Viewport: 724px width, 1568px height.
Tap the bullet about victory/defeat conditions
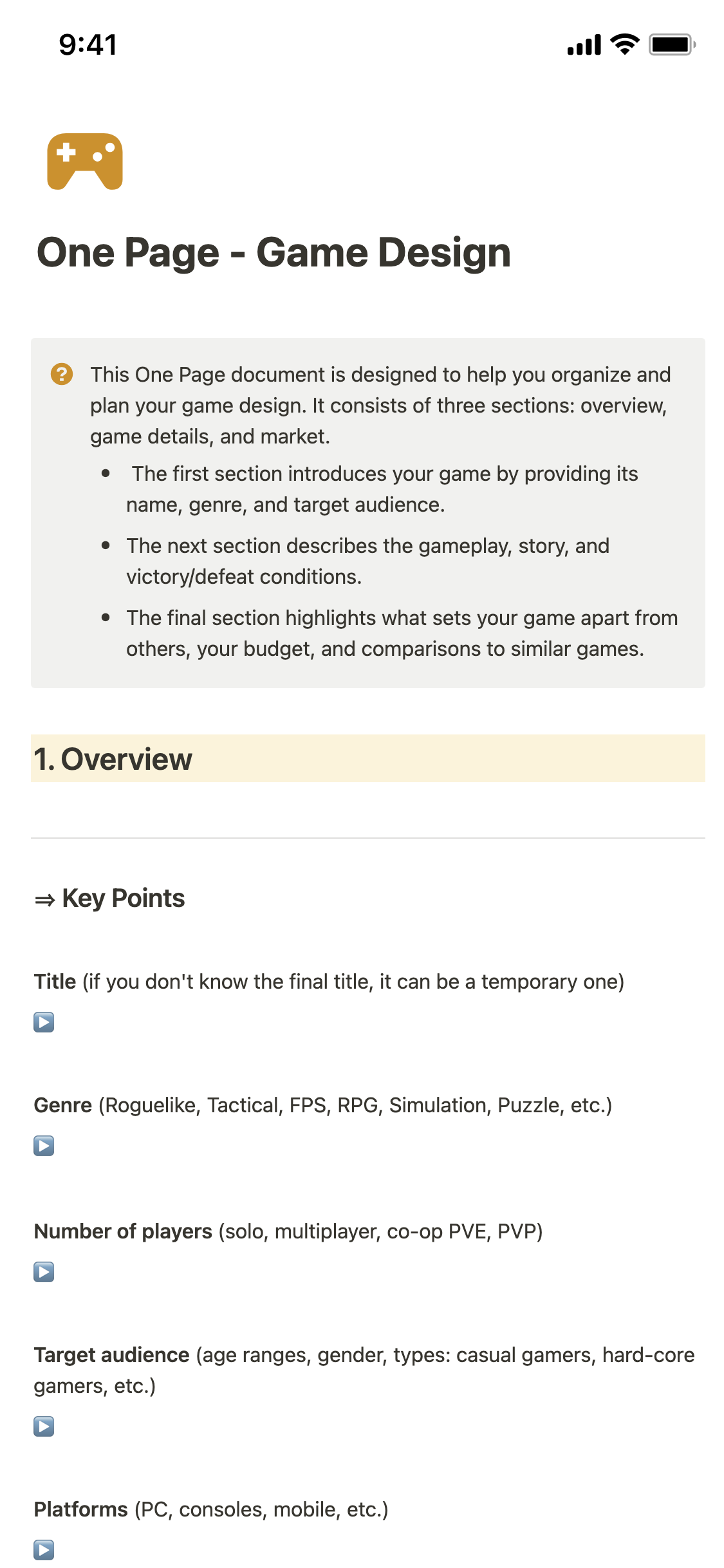[367, 561]
